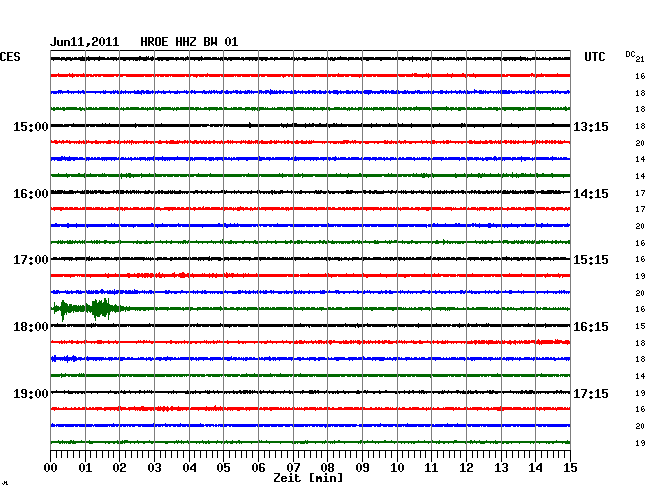Click the 17:15 UTC time label
Image resolution: width=650 pixels, height=494 pixels.
click(591, 393)
